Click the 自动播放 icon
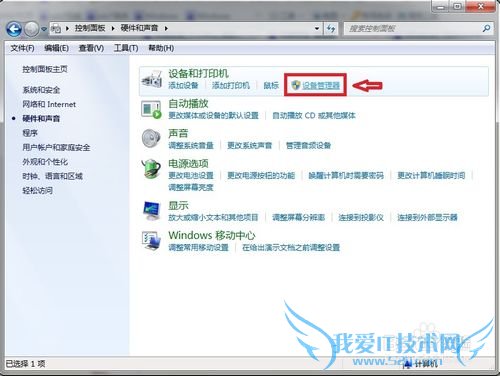500x376 pixels. tap(152, 109)
